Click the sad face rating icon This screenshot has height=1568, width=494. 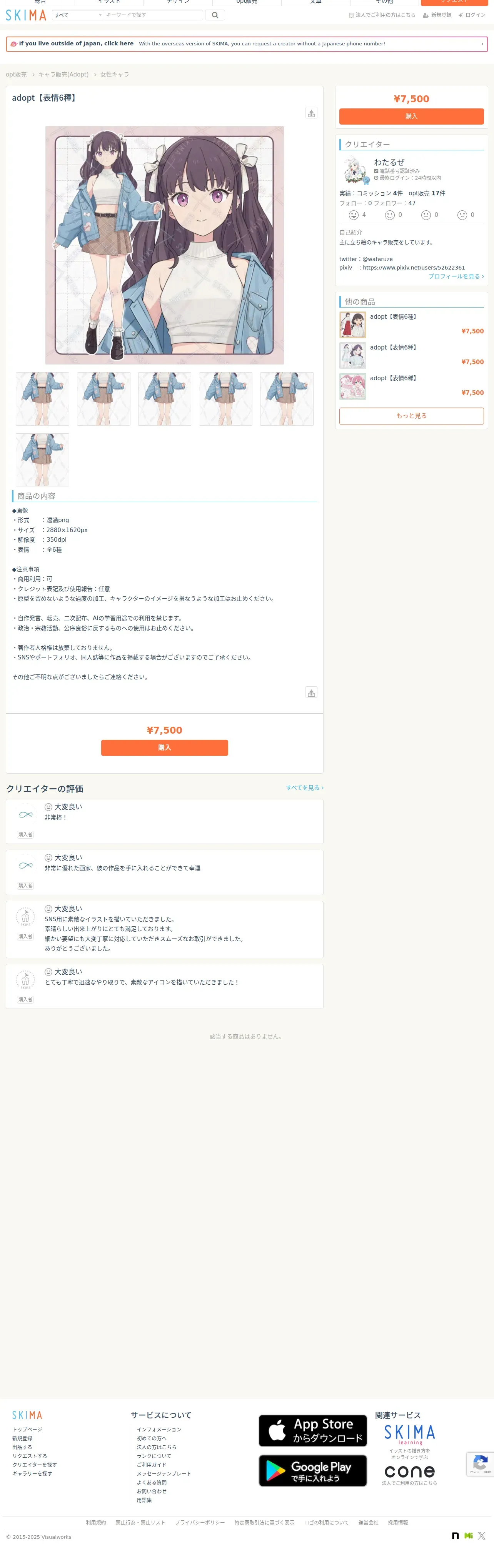coord(462,215)
